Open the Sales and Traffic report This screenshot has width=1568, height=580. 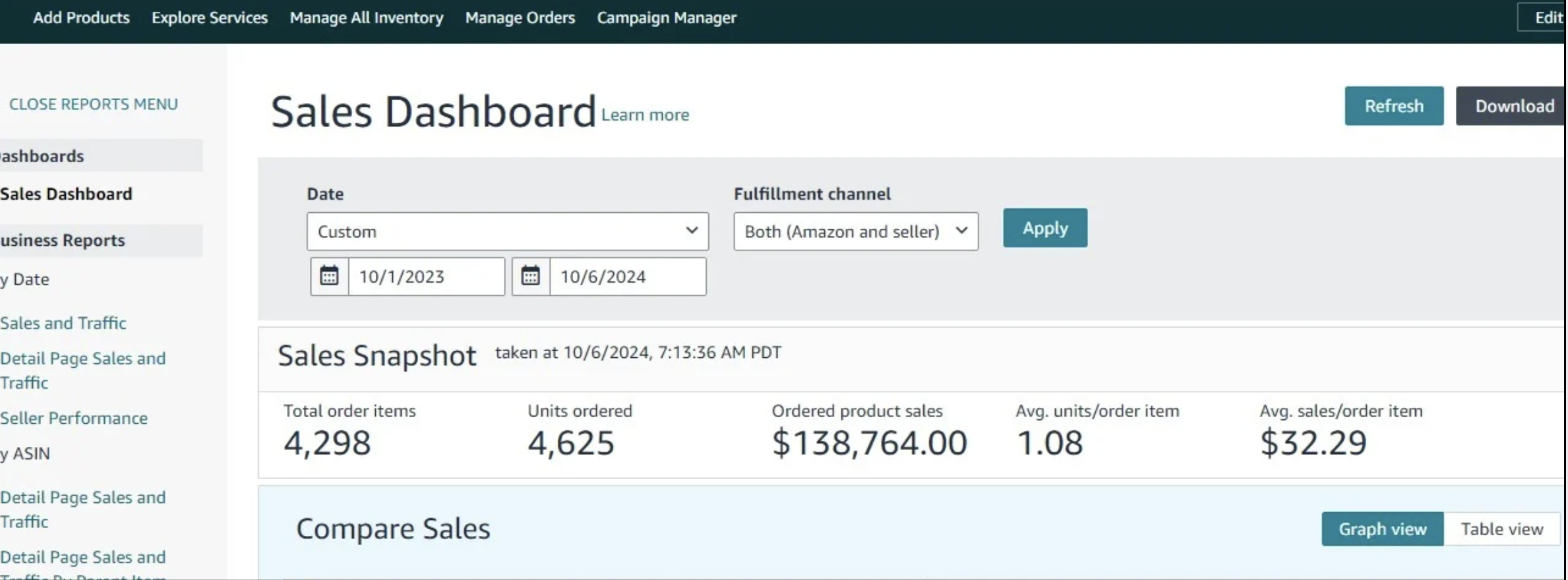point(63,323)
